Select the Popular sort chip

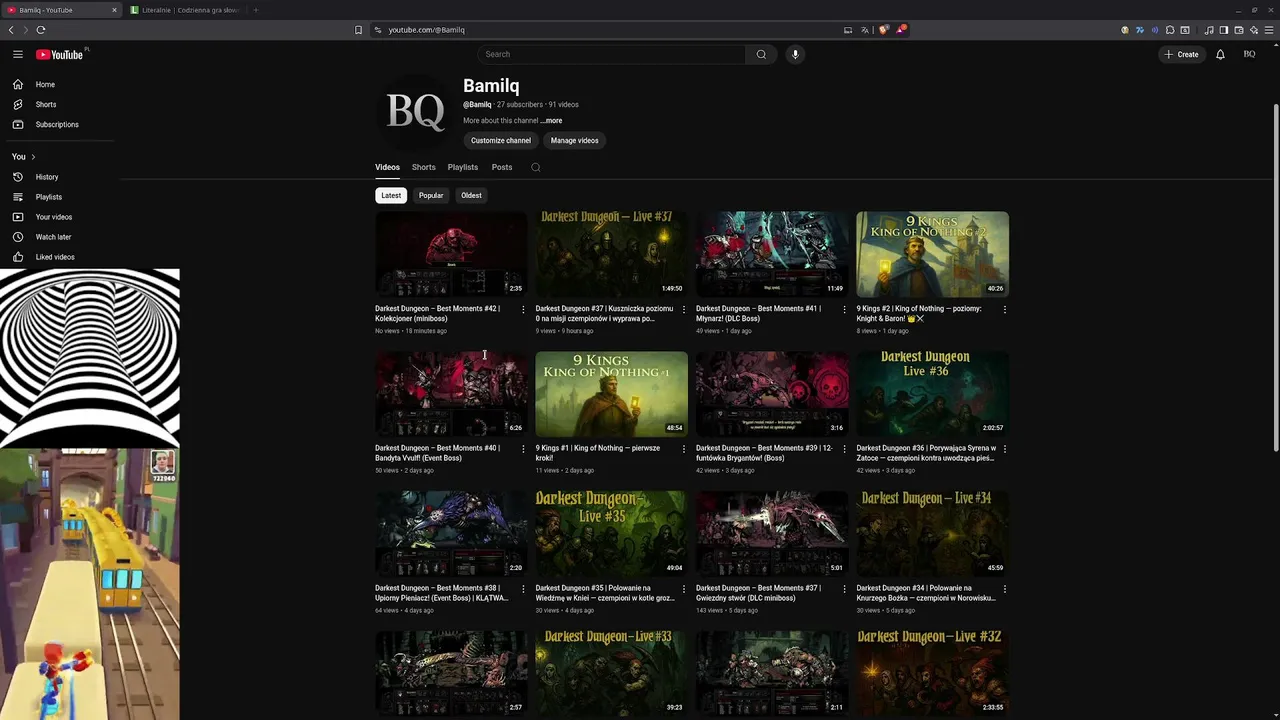click(x=431, y=195)
